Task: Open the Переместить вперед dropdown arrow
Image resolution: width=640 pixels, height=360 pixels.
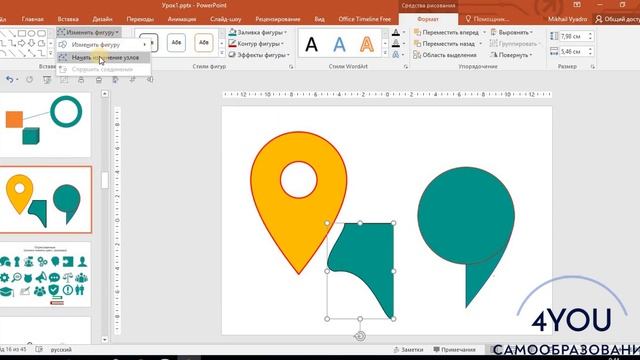Action: point(484,32)
